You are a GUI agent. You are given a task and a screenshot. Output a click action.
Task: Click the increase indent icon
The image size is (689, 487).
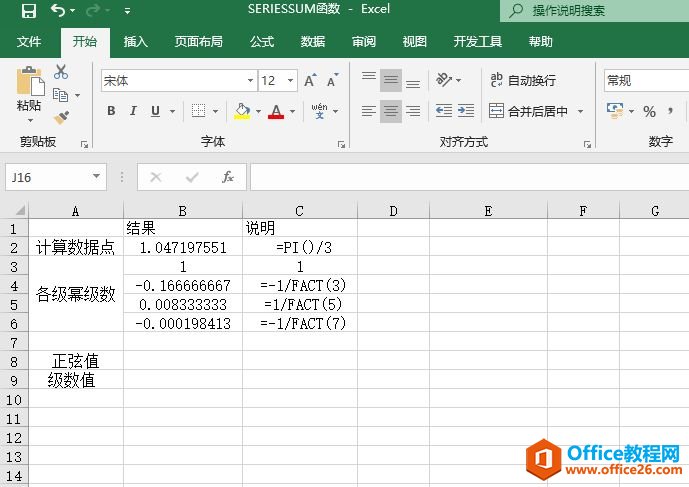[x=467, y=111]
